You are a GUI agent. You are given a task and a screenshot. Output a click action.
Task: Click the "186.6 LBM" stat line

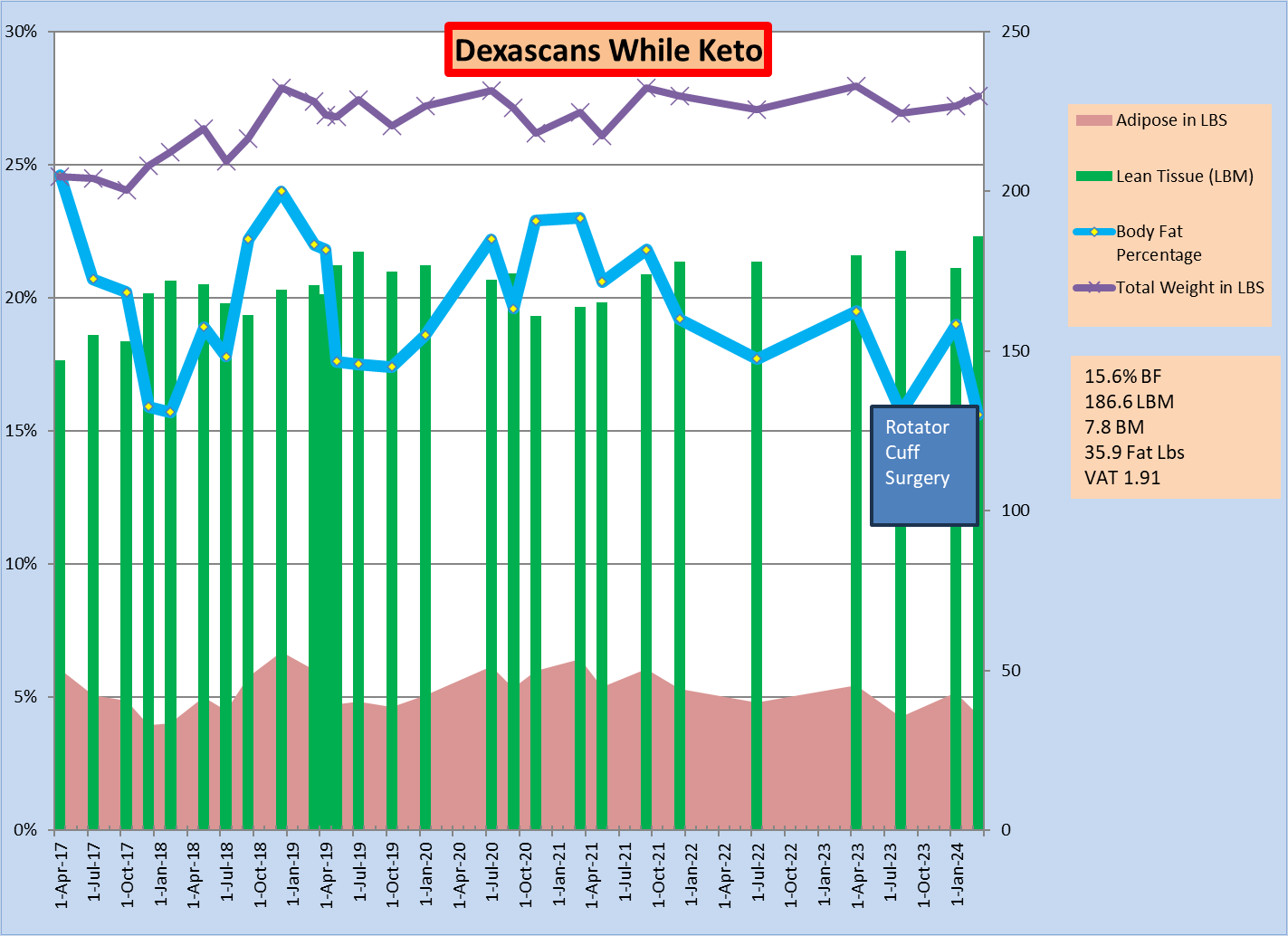pyautogui.click(x=1129, y=402)
